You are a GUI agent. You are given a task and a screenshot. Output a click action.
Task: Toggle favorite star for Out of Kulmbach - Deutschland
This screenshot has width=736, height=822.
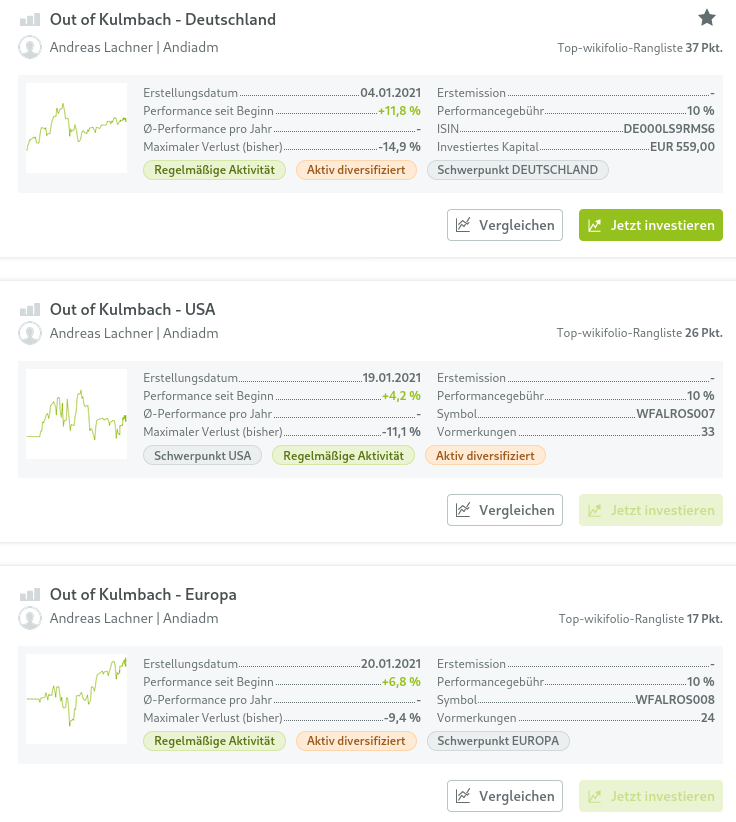pos(707,17)
